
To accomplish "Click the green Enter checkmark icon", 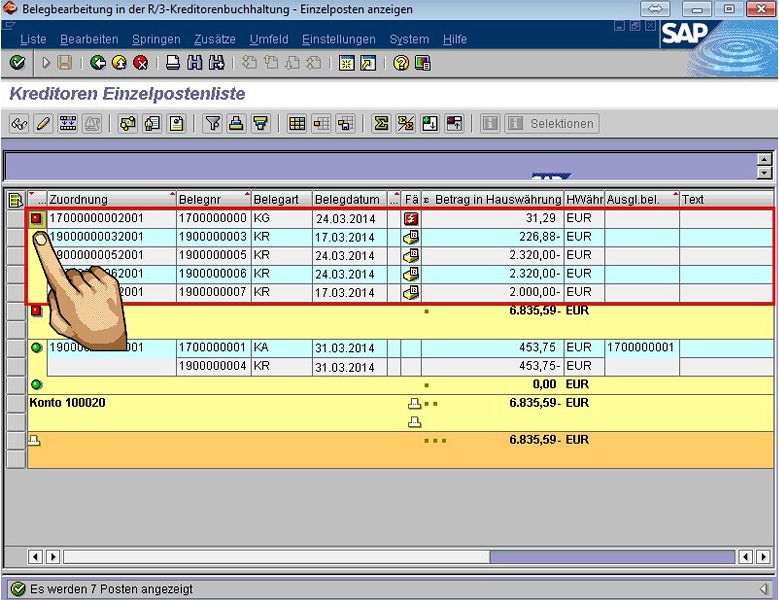I will click(18, 63).
